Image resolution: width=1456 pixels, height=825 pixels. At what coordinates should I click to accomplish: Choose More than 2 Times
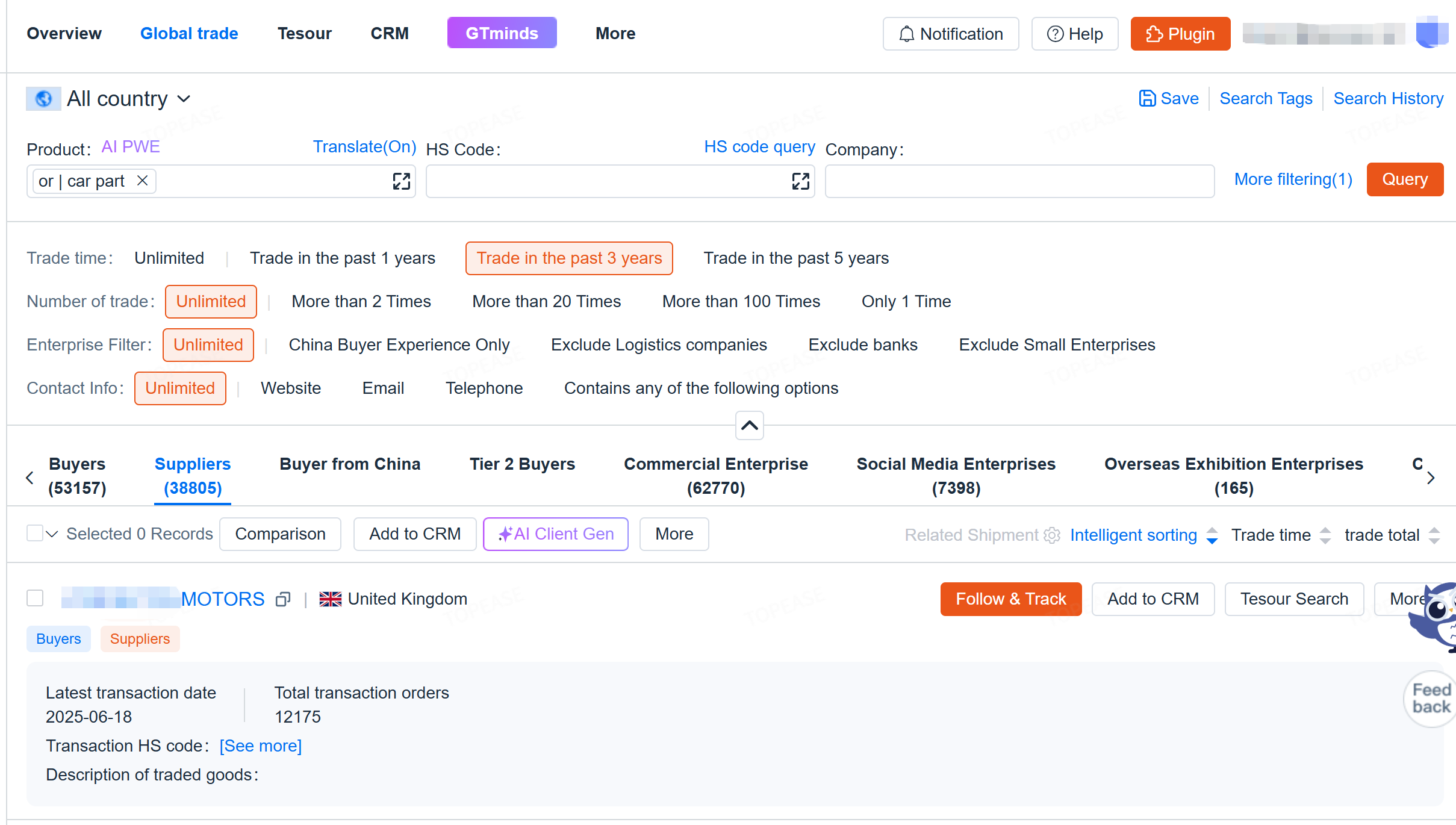point(361,301)
